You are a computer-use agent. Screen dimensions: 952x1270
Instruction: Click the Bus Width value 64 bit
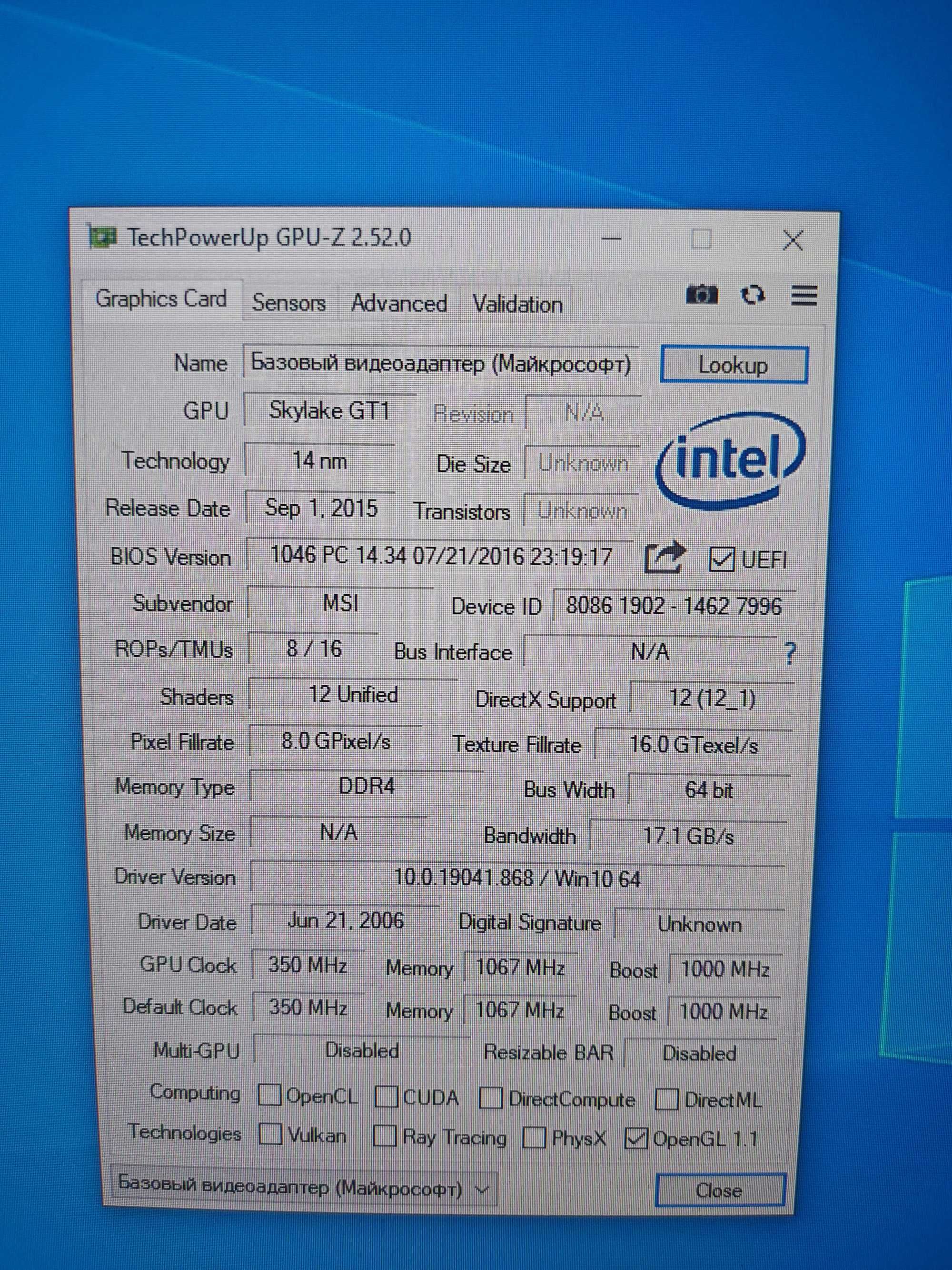pyautogui.click(x=709, y=790)
